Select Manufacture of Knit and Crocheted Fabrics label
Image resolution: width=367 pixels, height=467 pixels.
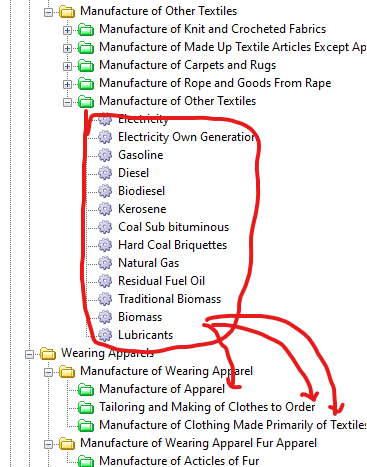coord(212,29)
